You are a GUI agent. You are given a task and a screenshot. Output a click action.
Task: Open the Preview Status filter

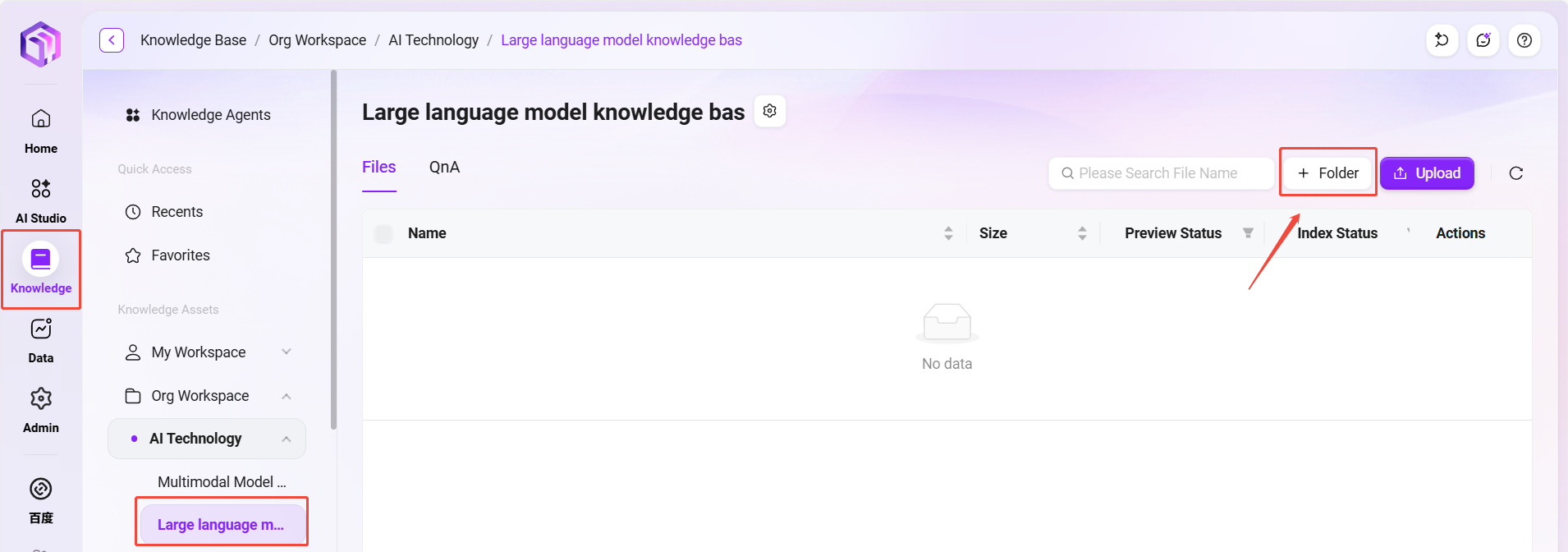tap(1248, 233)
